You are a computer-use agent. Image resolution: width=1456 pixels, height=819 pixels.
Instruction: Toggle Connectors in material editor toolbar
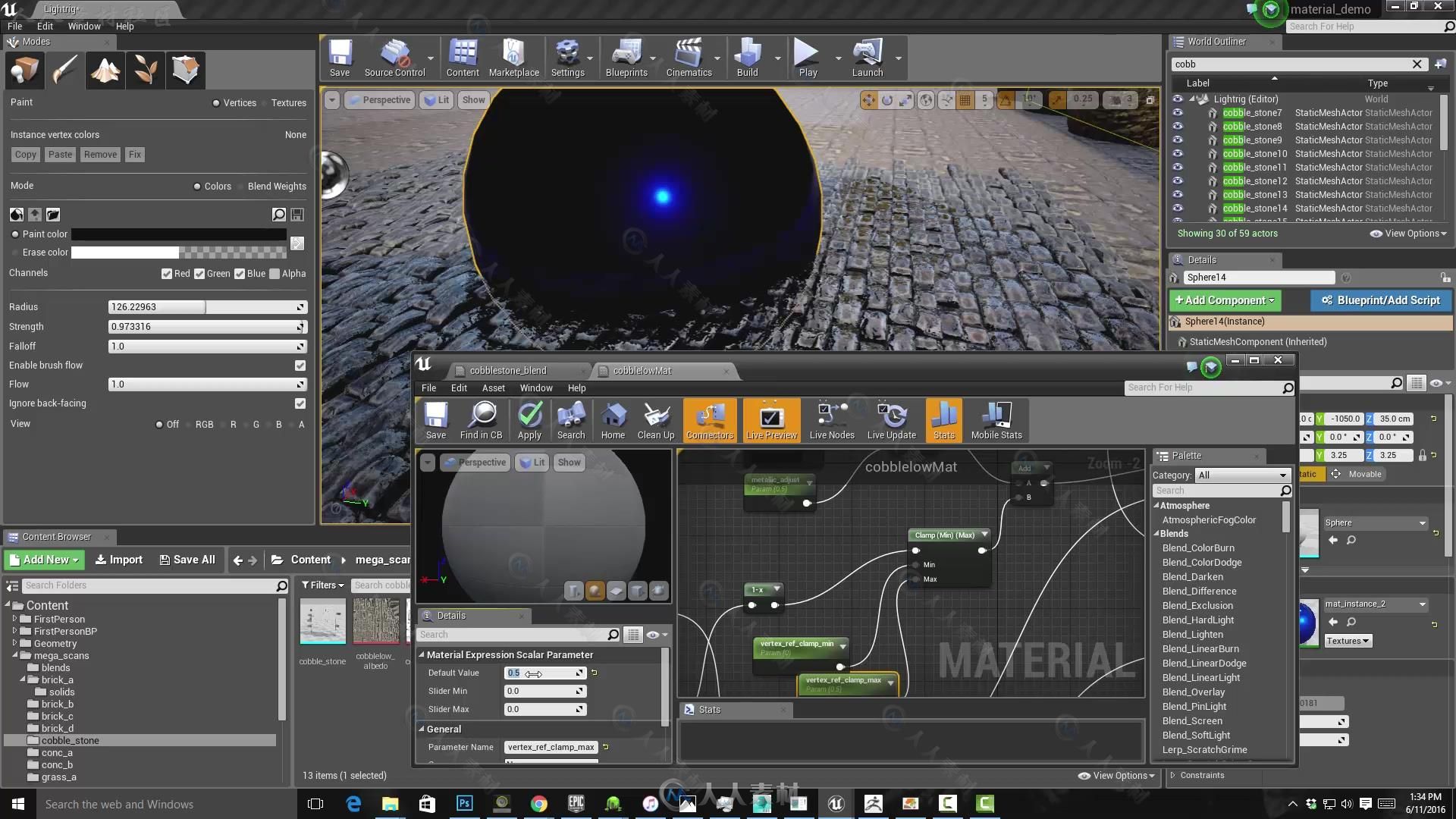tap(710, 420)
